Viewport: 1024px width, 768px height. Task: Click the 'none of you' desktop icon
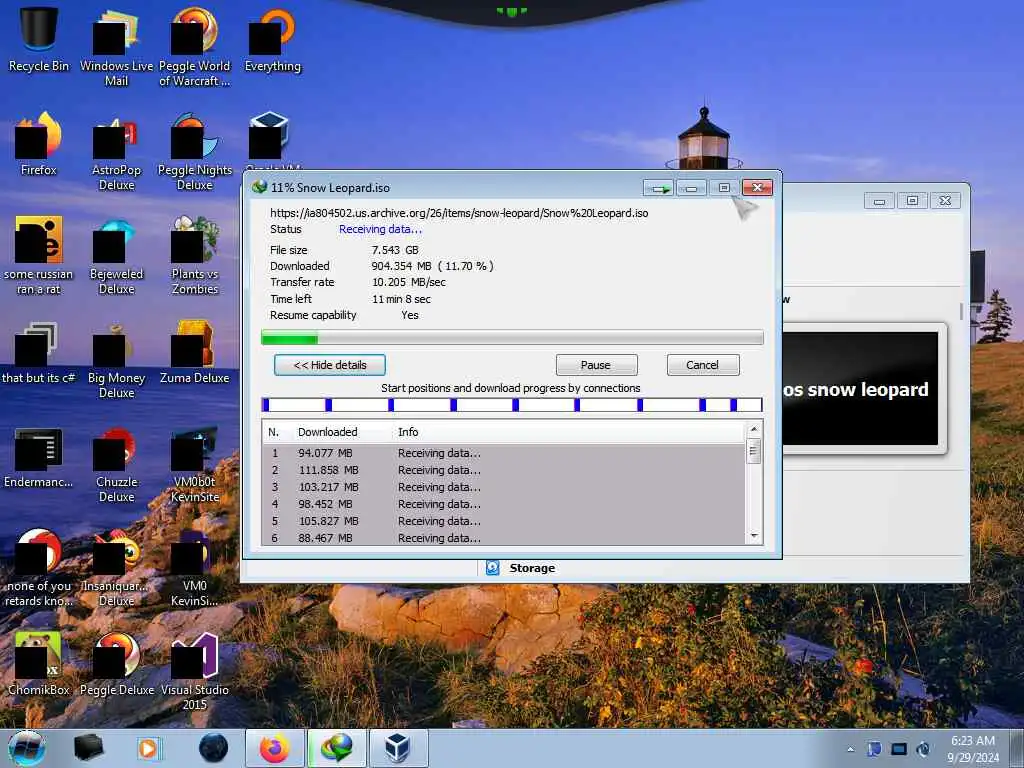click(x=39, y=568)
